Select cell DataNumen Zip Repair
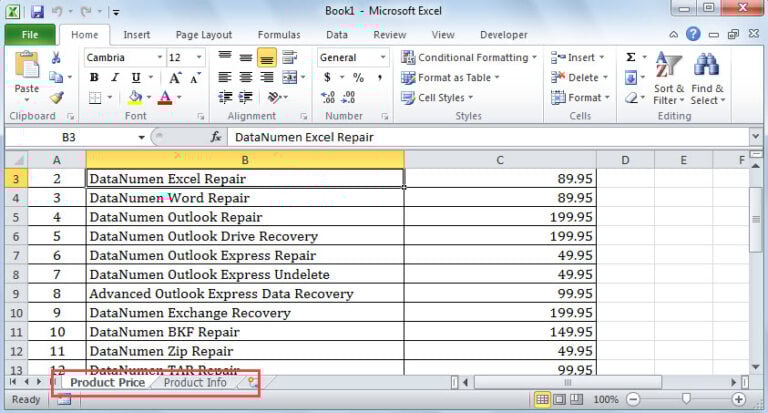 tap(245, 351)
